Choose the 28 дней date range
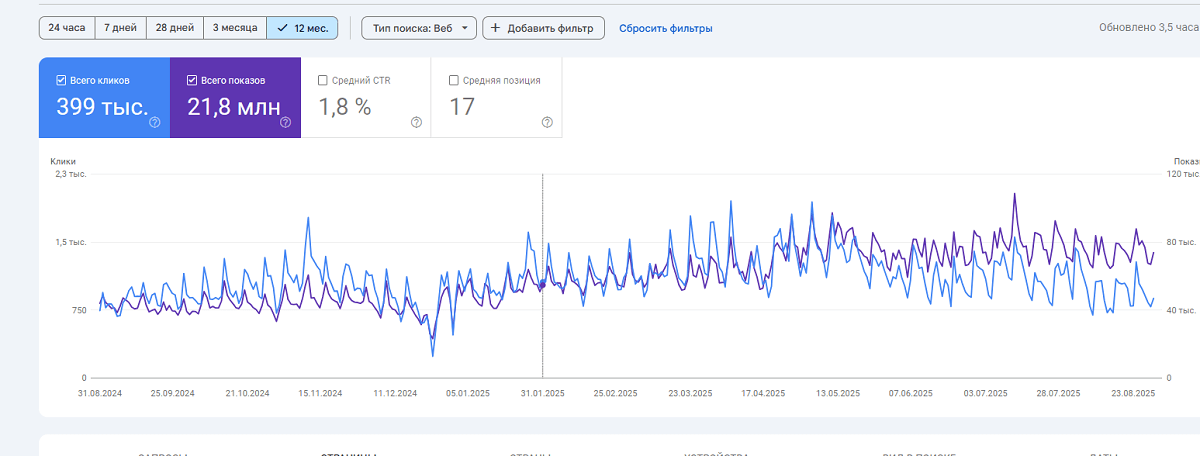Screen dimensions: 1200x456 click(x=174, y=28)
